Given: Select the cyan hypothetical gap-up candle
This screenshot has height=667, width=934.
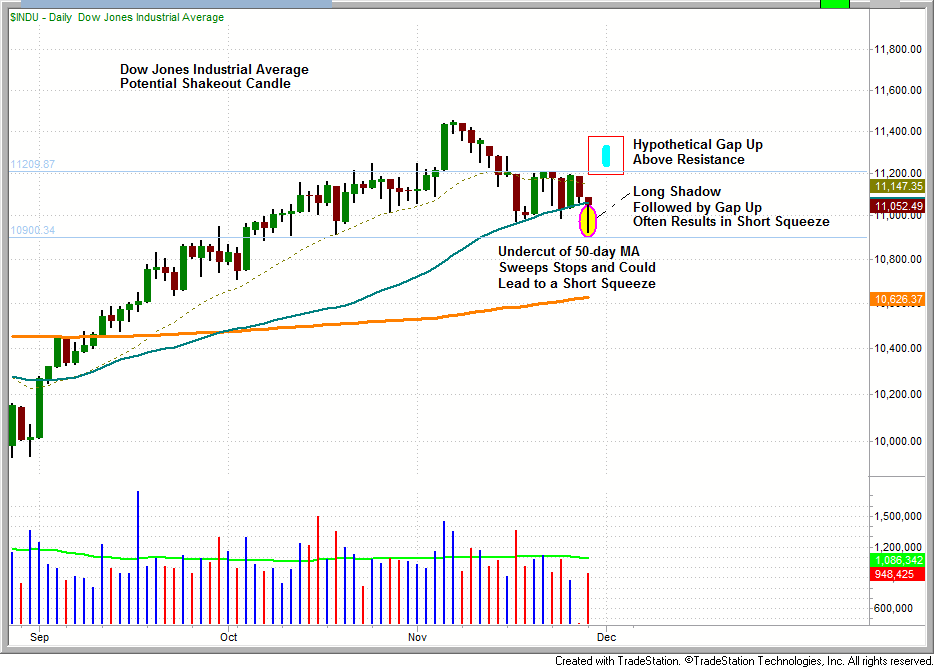Looking at the screenshot, I should pyautogui.click(x=605, y=155).
